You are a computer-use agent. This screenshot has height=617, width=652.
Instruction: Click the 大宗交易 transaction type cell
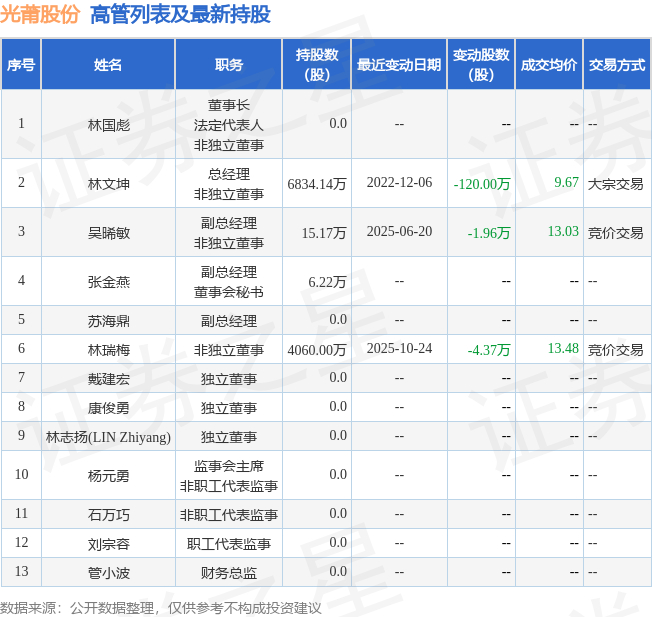[x=615, y=184]
